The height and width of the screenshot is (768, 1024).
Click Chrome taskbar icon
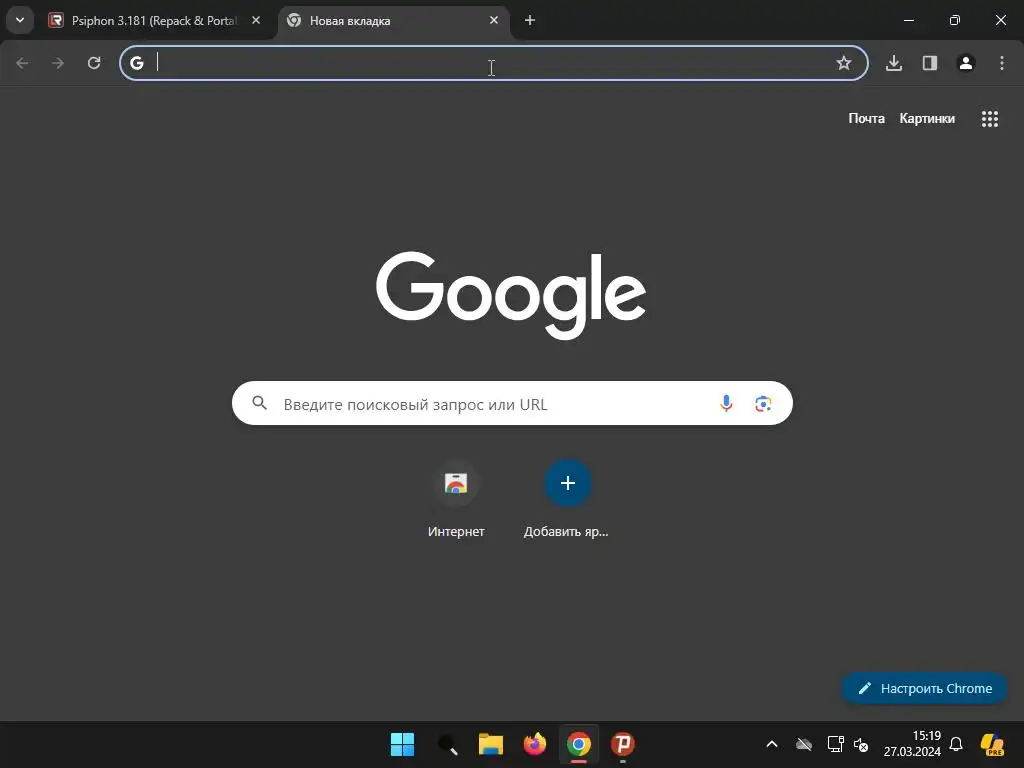[579, 744]
